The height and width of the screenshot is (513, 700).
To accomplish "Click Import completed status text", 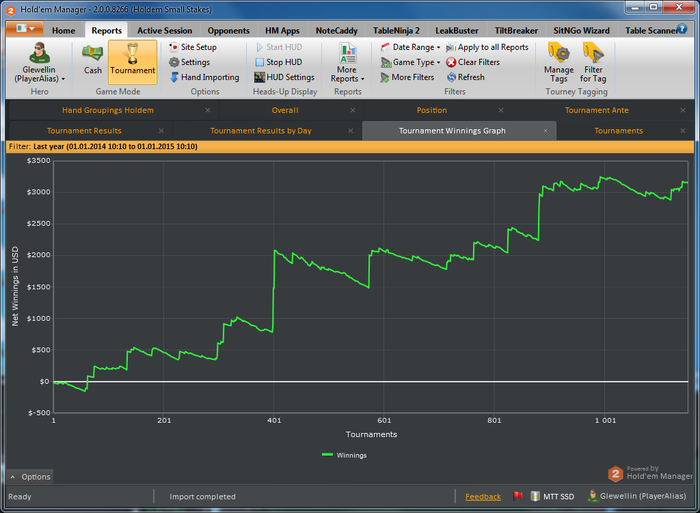I will pyautogui.click(x=202, y=496).
